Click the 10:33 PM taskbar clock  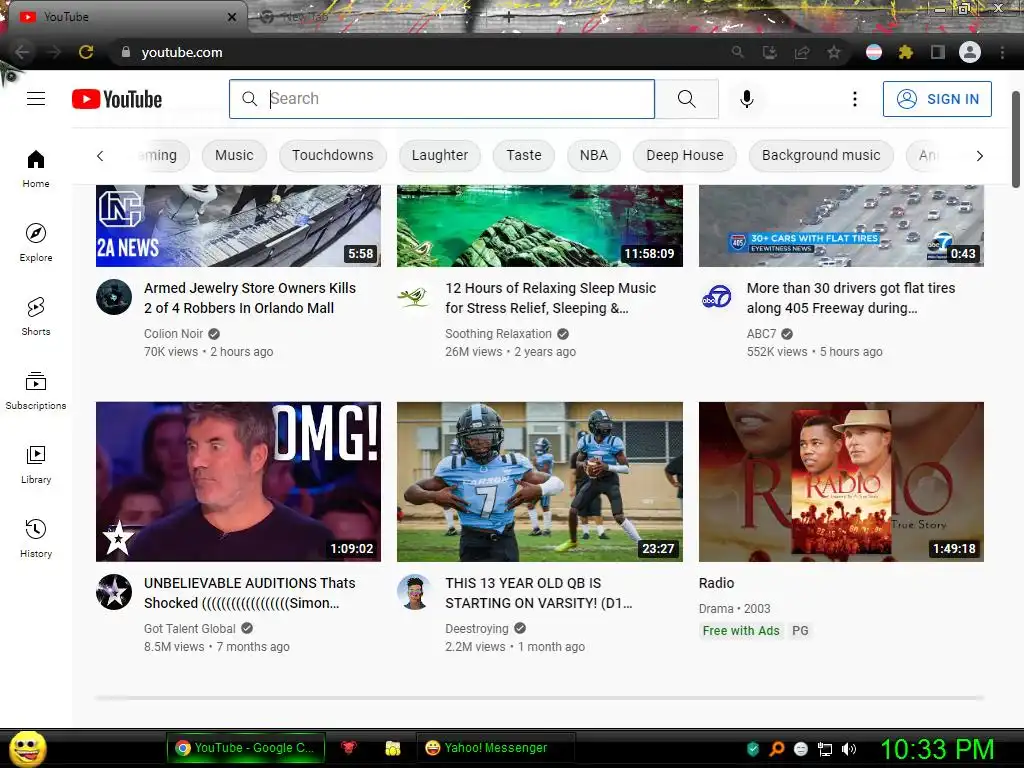point(937,749)
